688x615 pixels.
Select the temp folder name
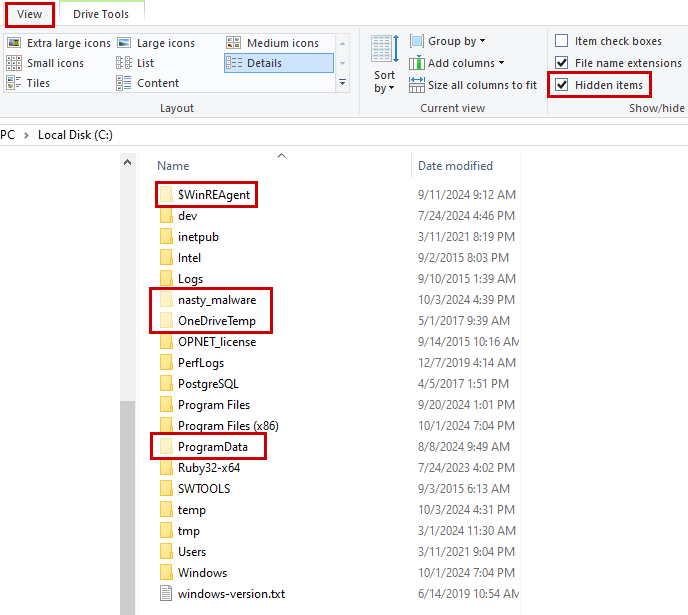(192, 510)
